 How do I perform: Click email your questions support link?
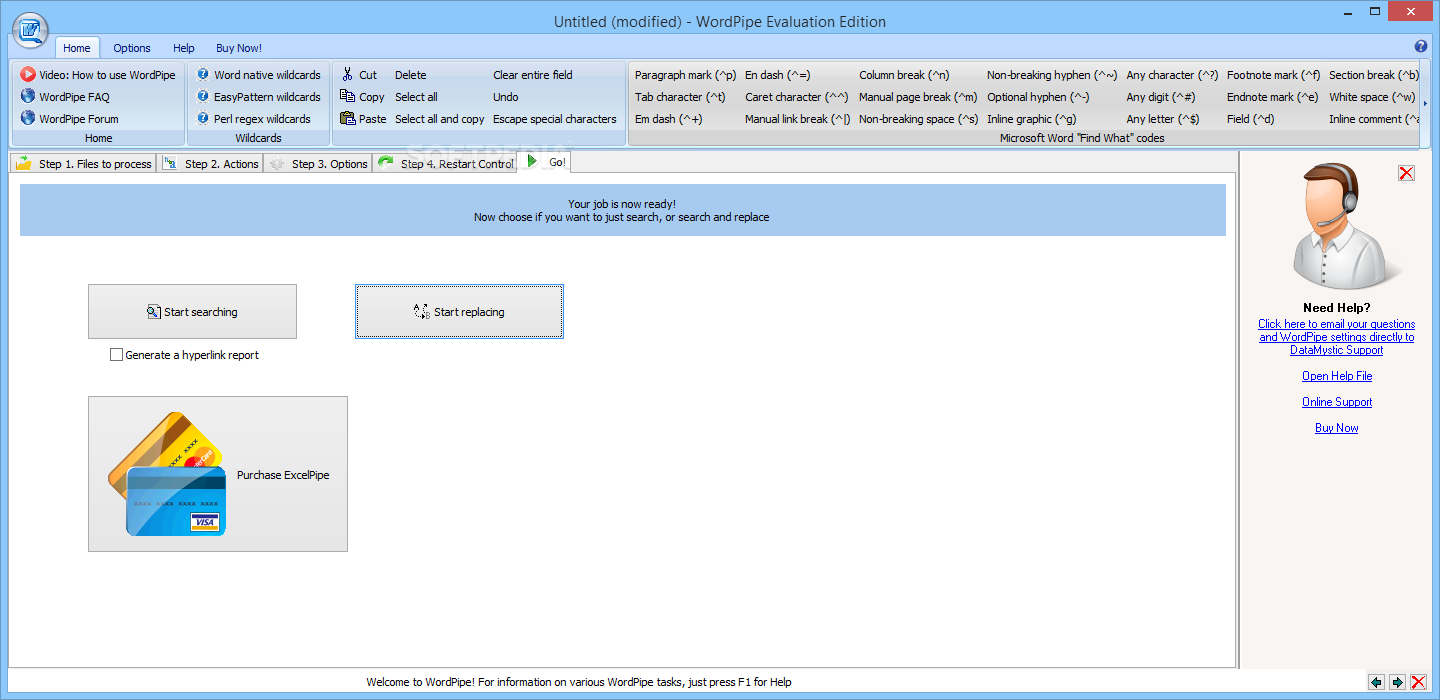tap(1336, 337)
